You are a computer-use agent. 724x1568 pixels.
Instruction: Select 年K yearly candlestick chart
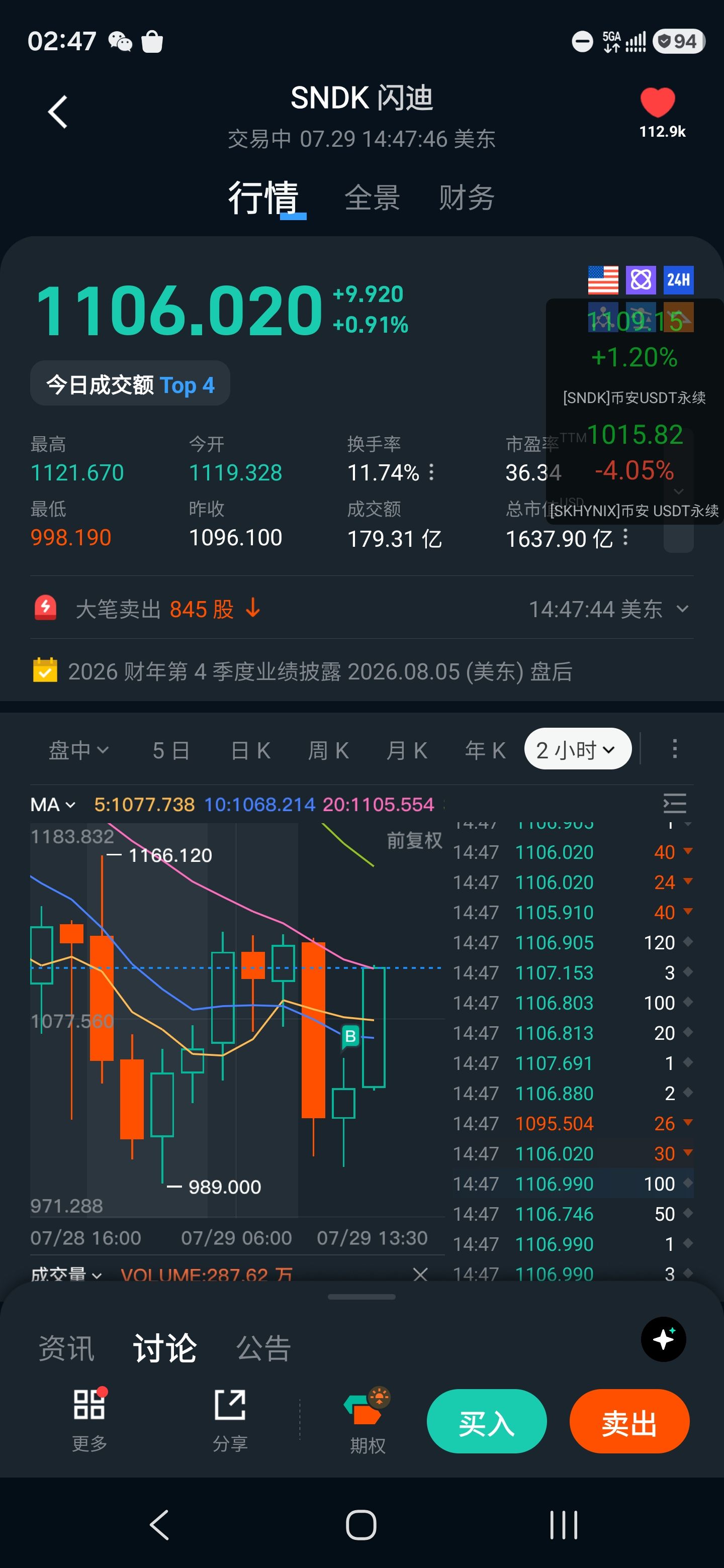[x=485, y=750]
